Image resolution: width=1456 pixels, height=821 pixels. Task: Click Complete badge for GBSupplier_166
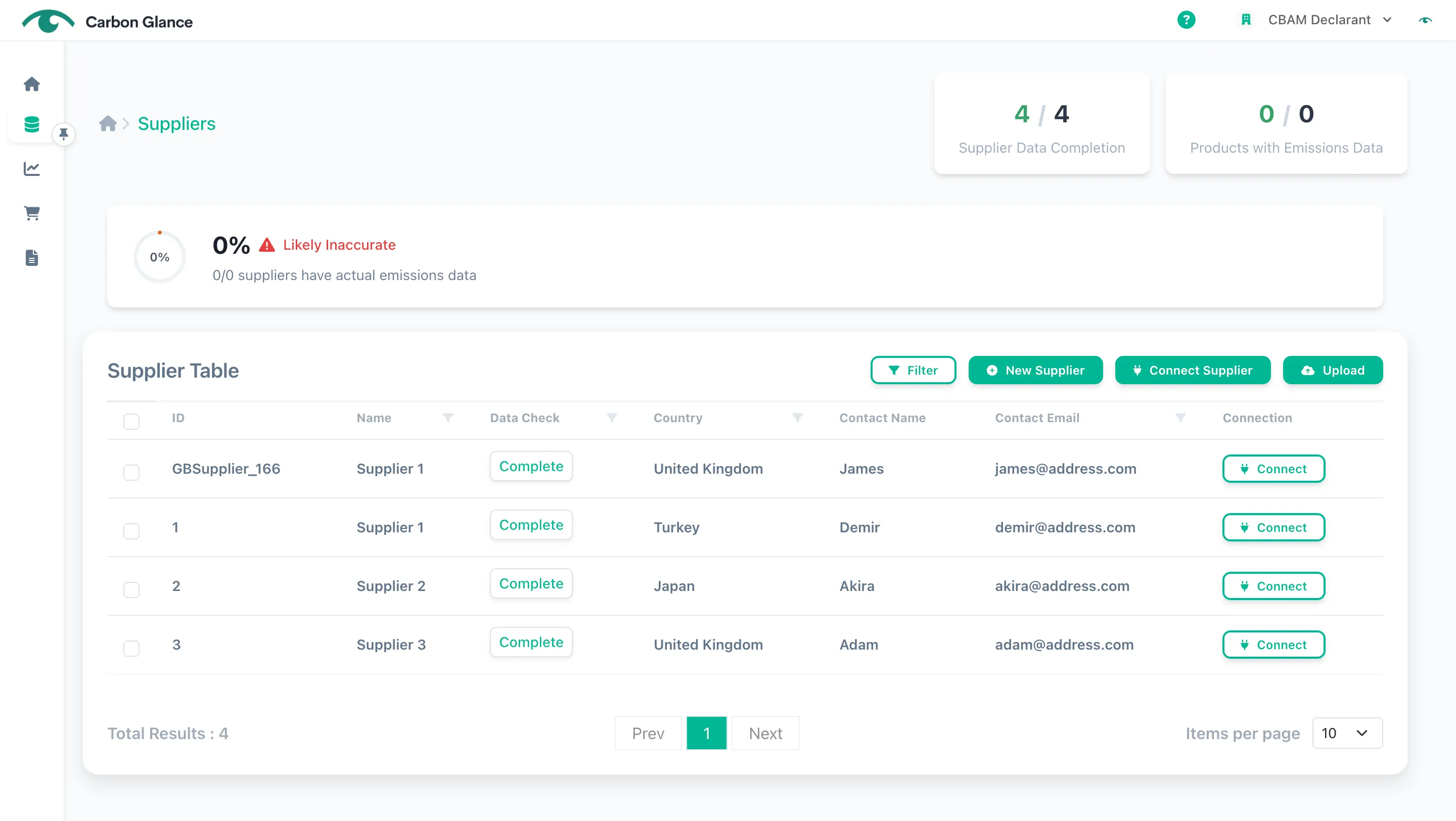tap(531, 466)
